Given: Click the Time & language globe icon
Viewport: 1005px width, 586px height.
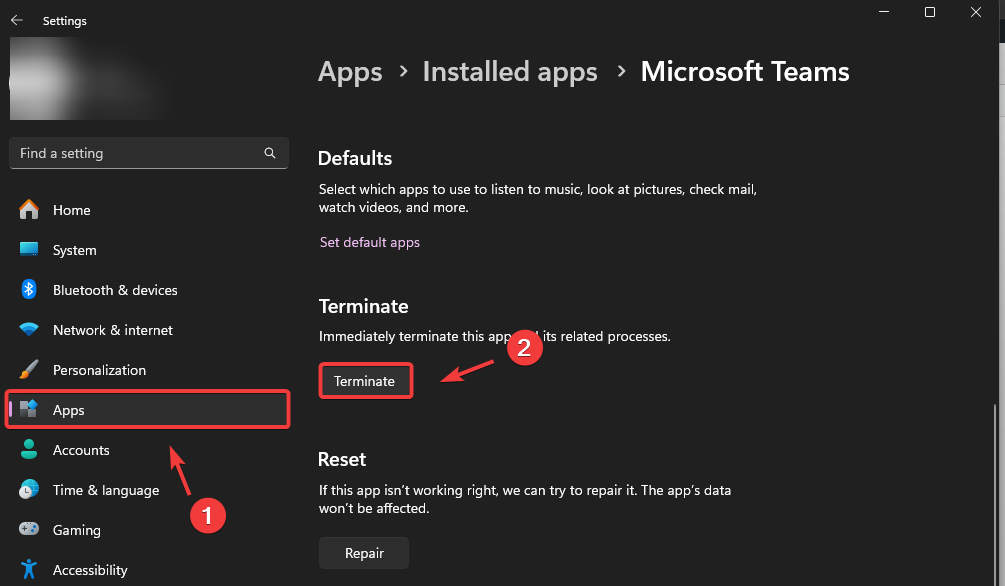Looking at the screenshot, I should [x=29, y=490].
